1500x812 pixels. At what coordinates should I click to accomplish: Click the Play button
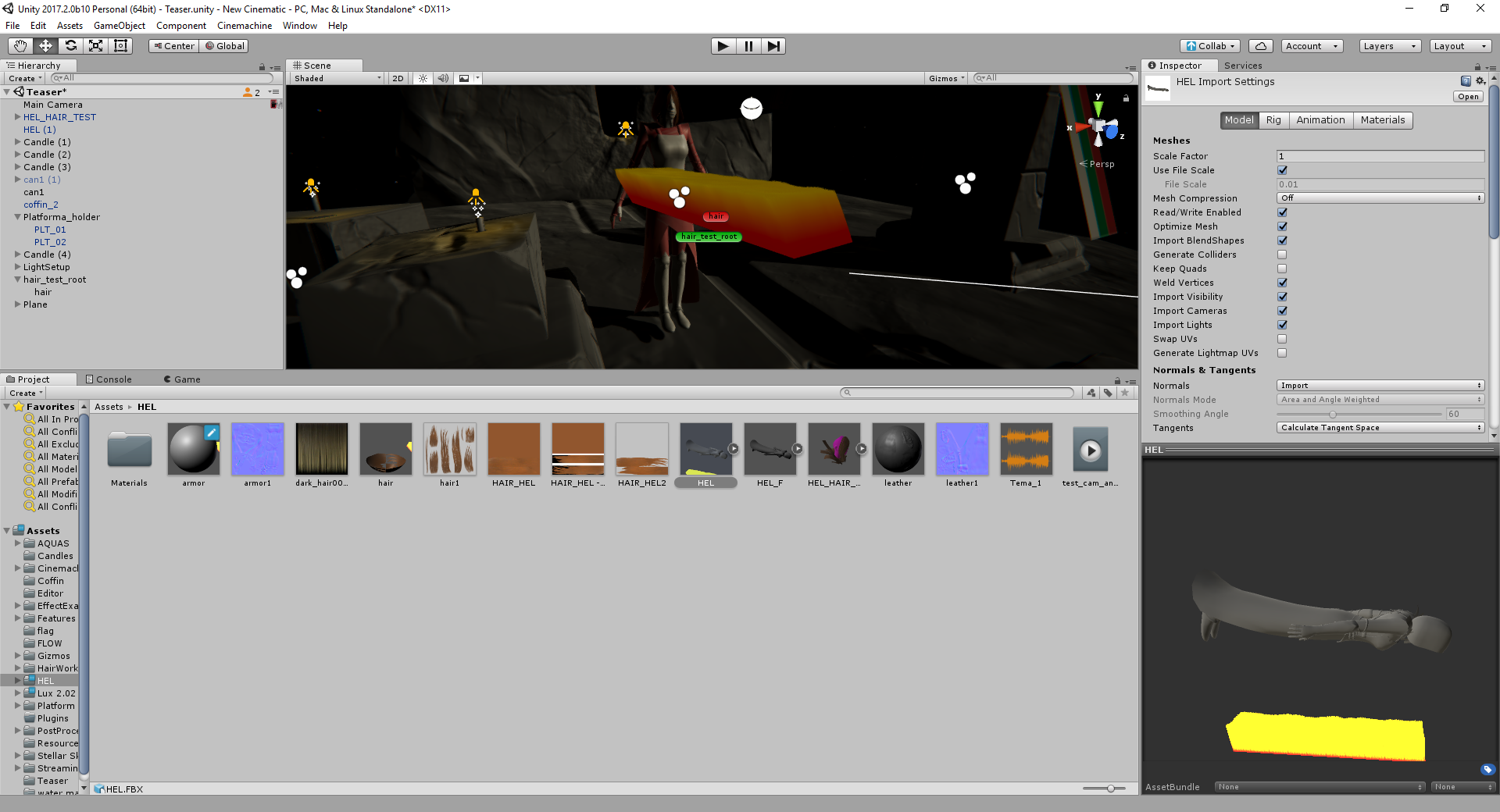pyautogui.click(x=723, y=46)
